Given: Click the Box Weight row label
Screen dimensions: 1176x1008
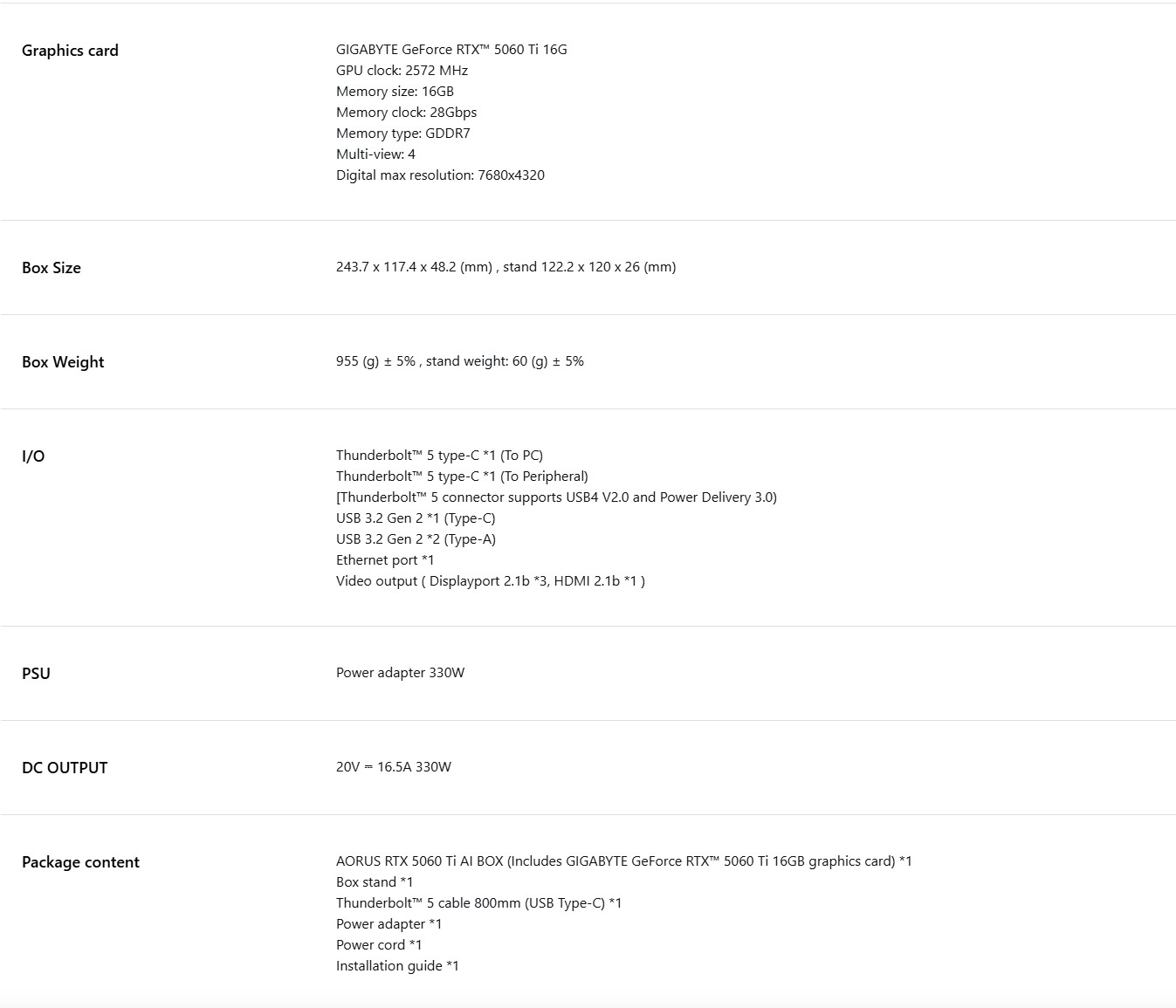Looking at the screenshot, I should point(63,362).
